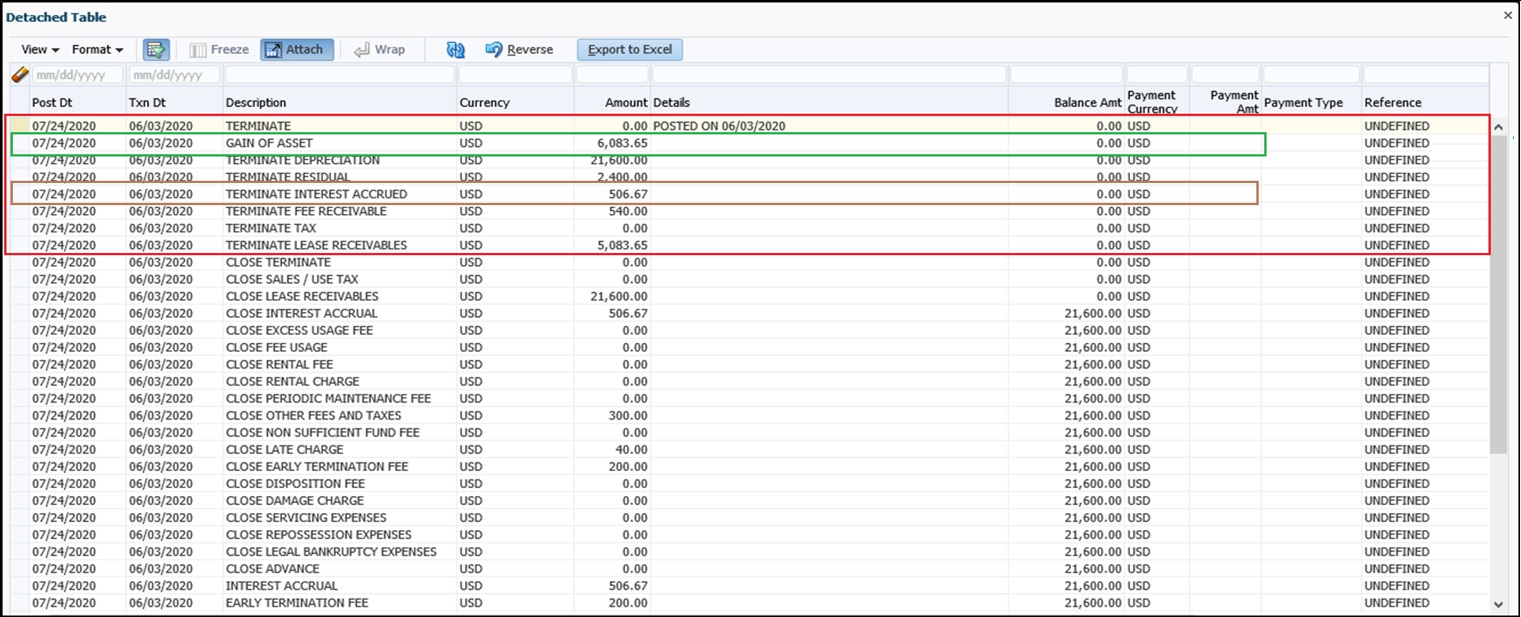Click the Details filter field

click(829, 75)
